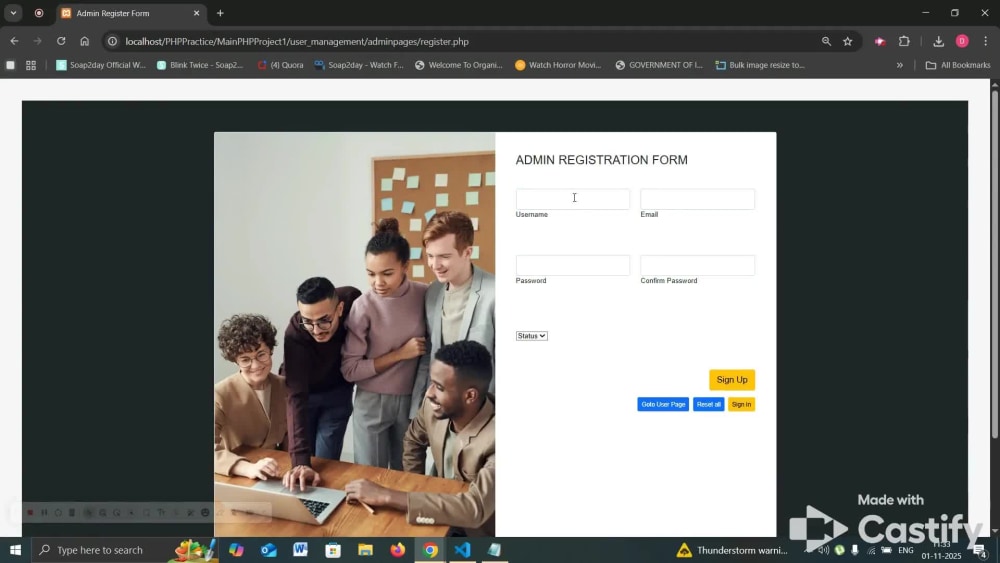Open Welcome To Organi... bookmark
The image size is (1000, 563).
pyautogui.click(x=459, y=65)
